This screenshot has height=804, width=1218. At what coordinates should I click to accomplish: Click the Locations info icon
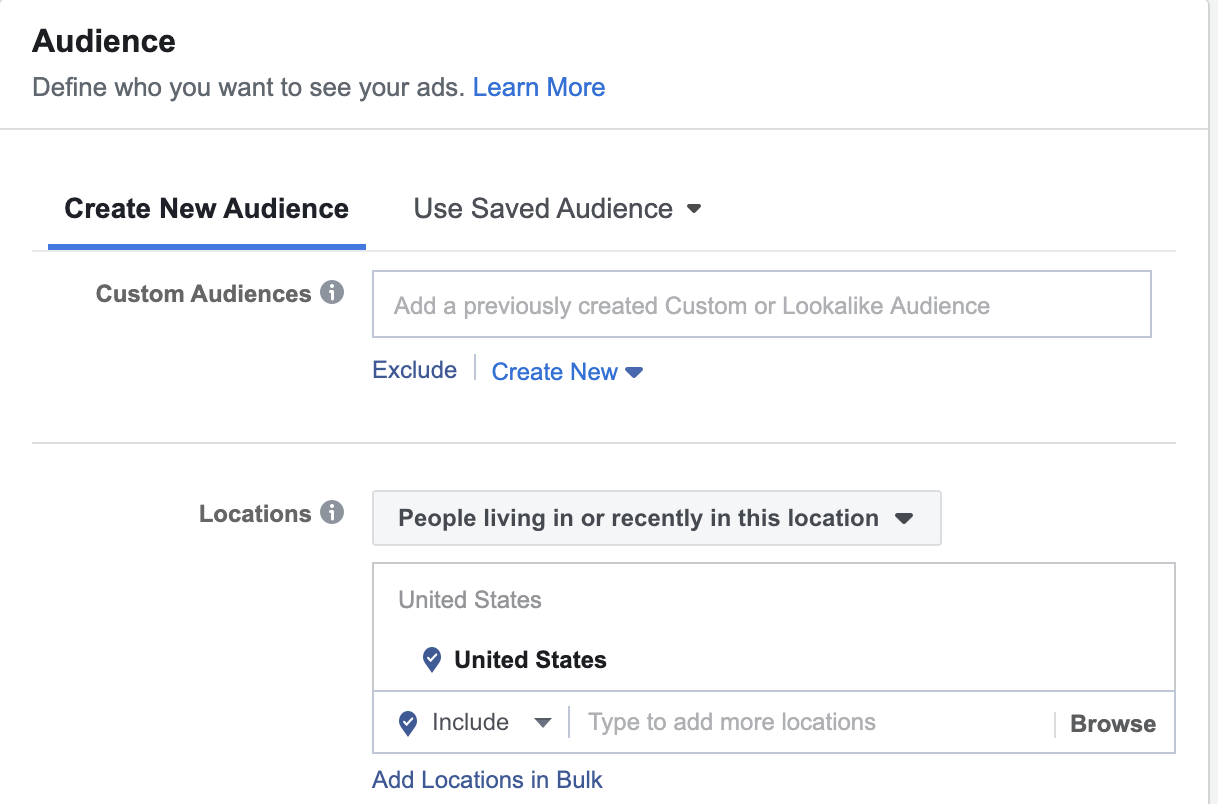tap(332, 513)
